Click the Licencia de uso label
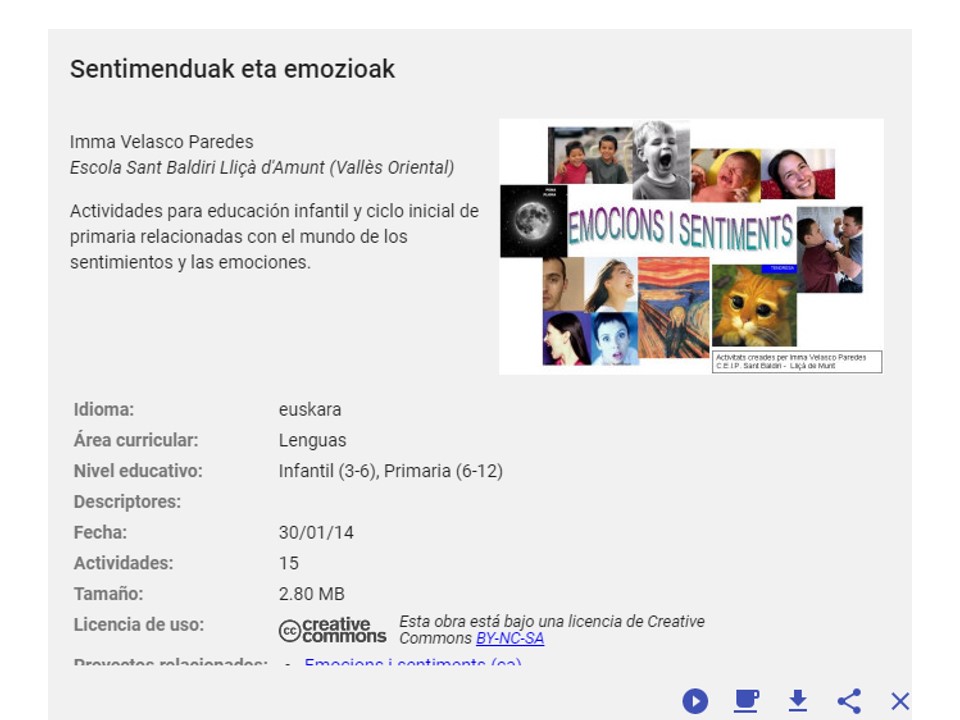 [138, 624]
